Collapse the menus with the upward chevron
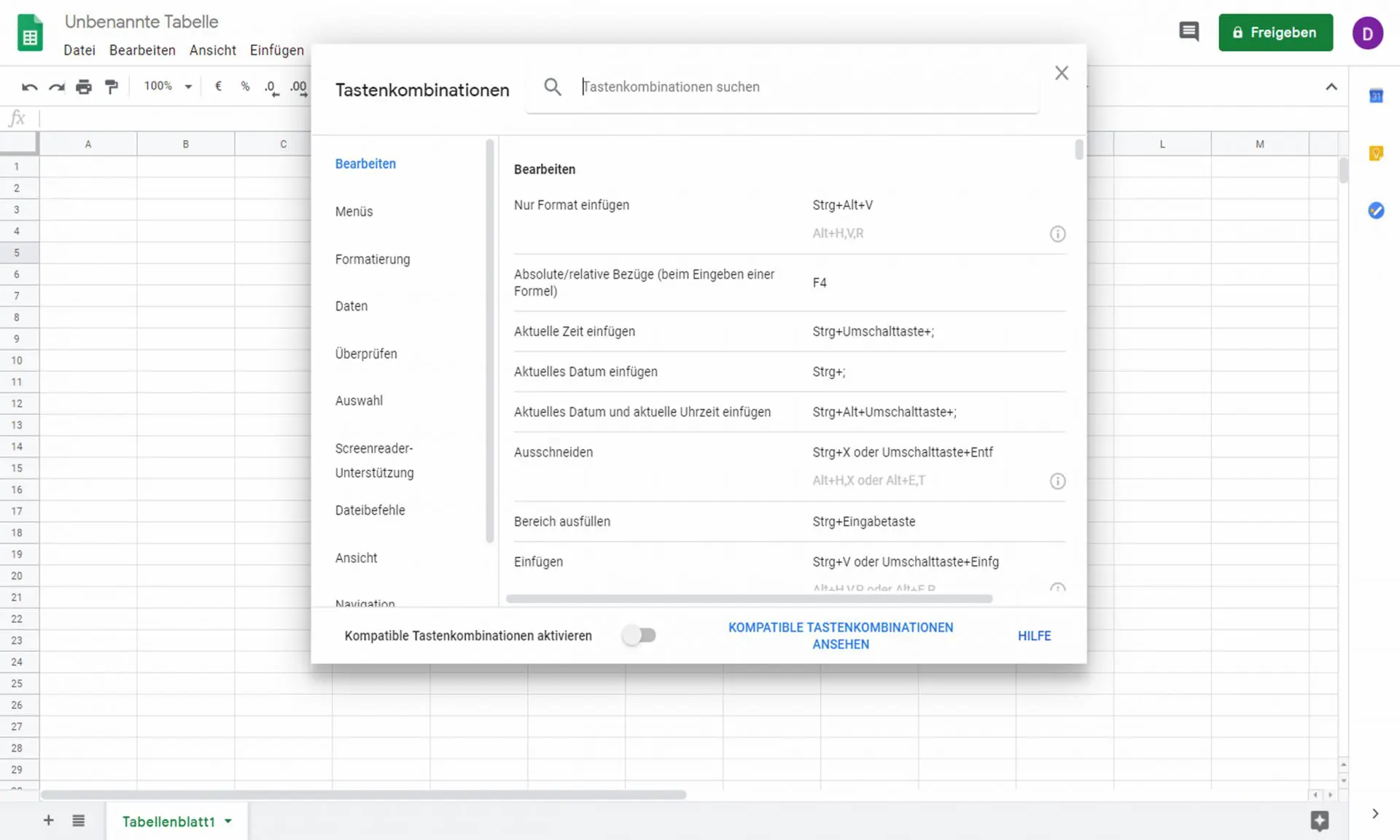 click(x=1331, y=87)
